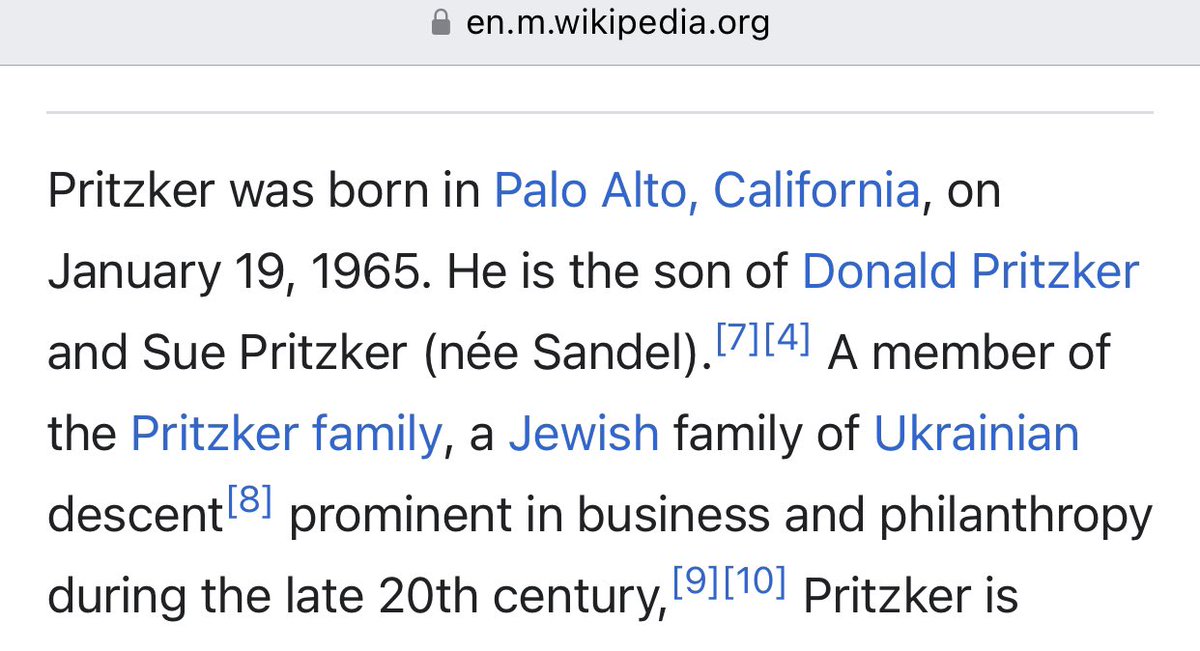
Task: Follow the Pritzker family link
Action: point(286,435)
